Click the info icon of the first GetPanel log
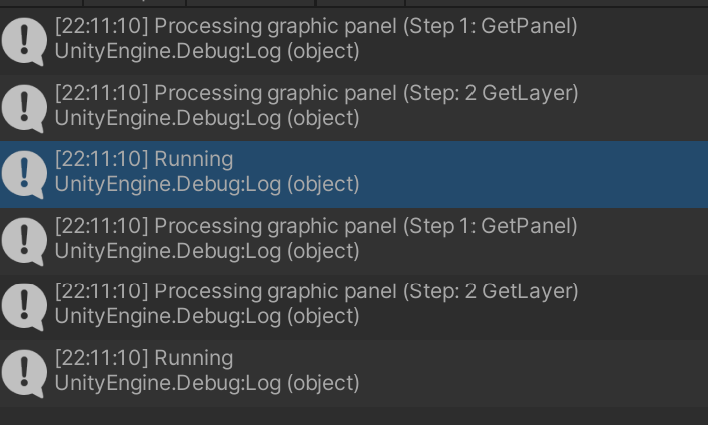708x425 pixels. (x=23, y=40)
